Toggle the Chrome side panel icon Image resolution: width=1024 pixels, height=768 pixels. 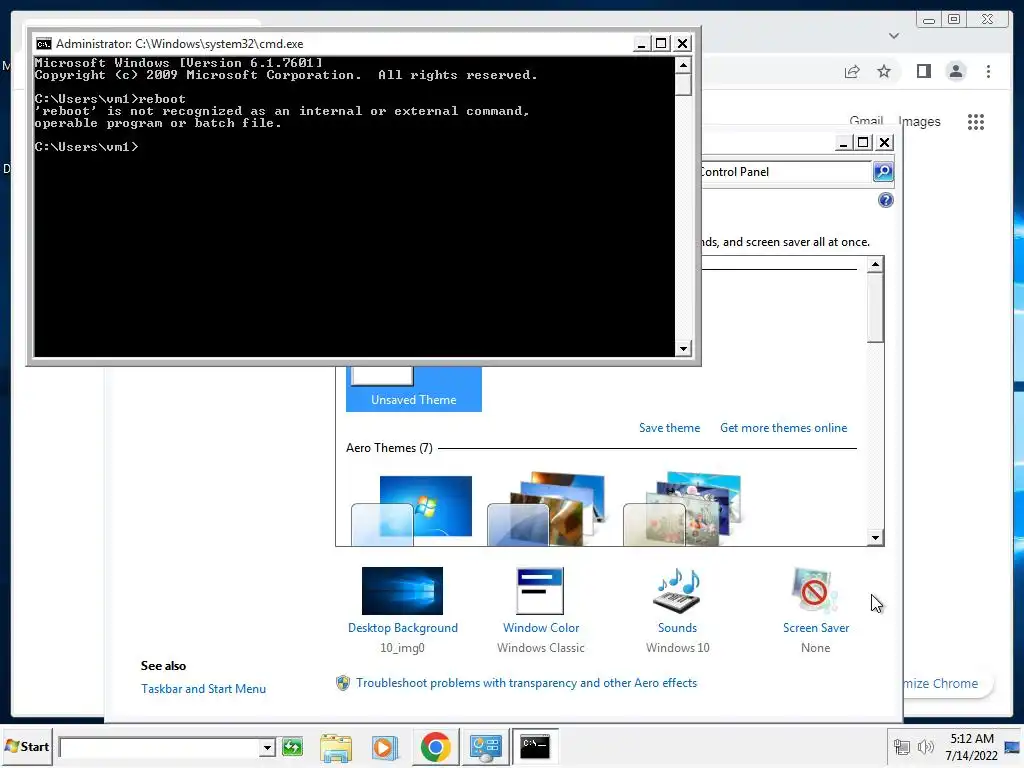pyautogui.click(x=923, y=71)
